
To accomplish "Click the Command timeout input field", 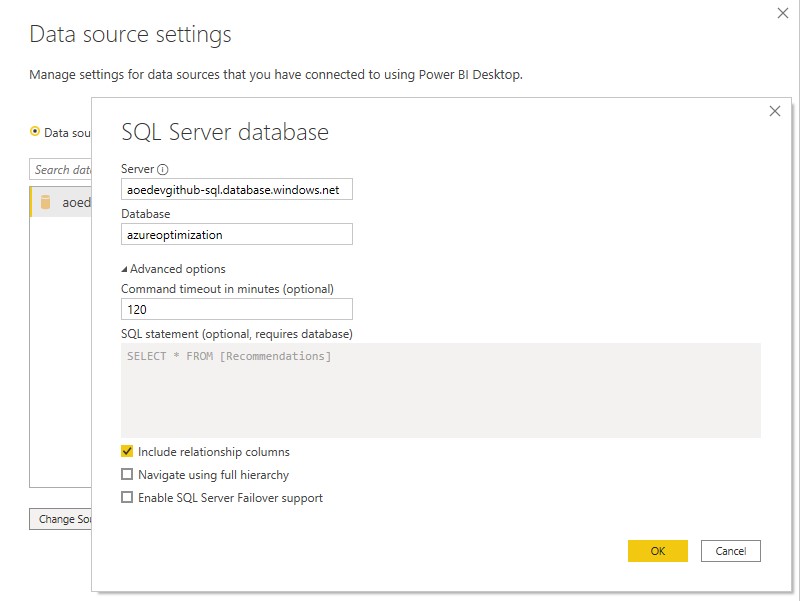I will pos(237,309).
